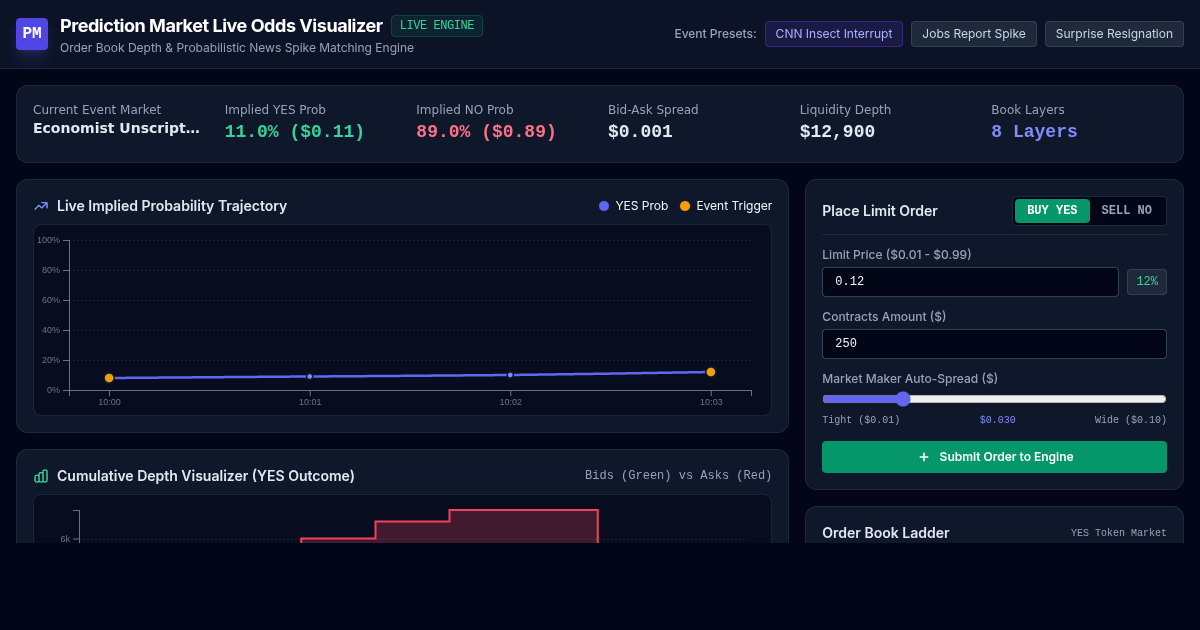The image size is (1200, 630).
Task: Click the plus icon on Submit Order
Action: [x=924, y=457]
